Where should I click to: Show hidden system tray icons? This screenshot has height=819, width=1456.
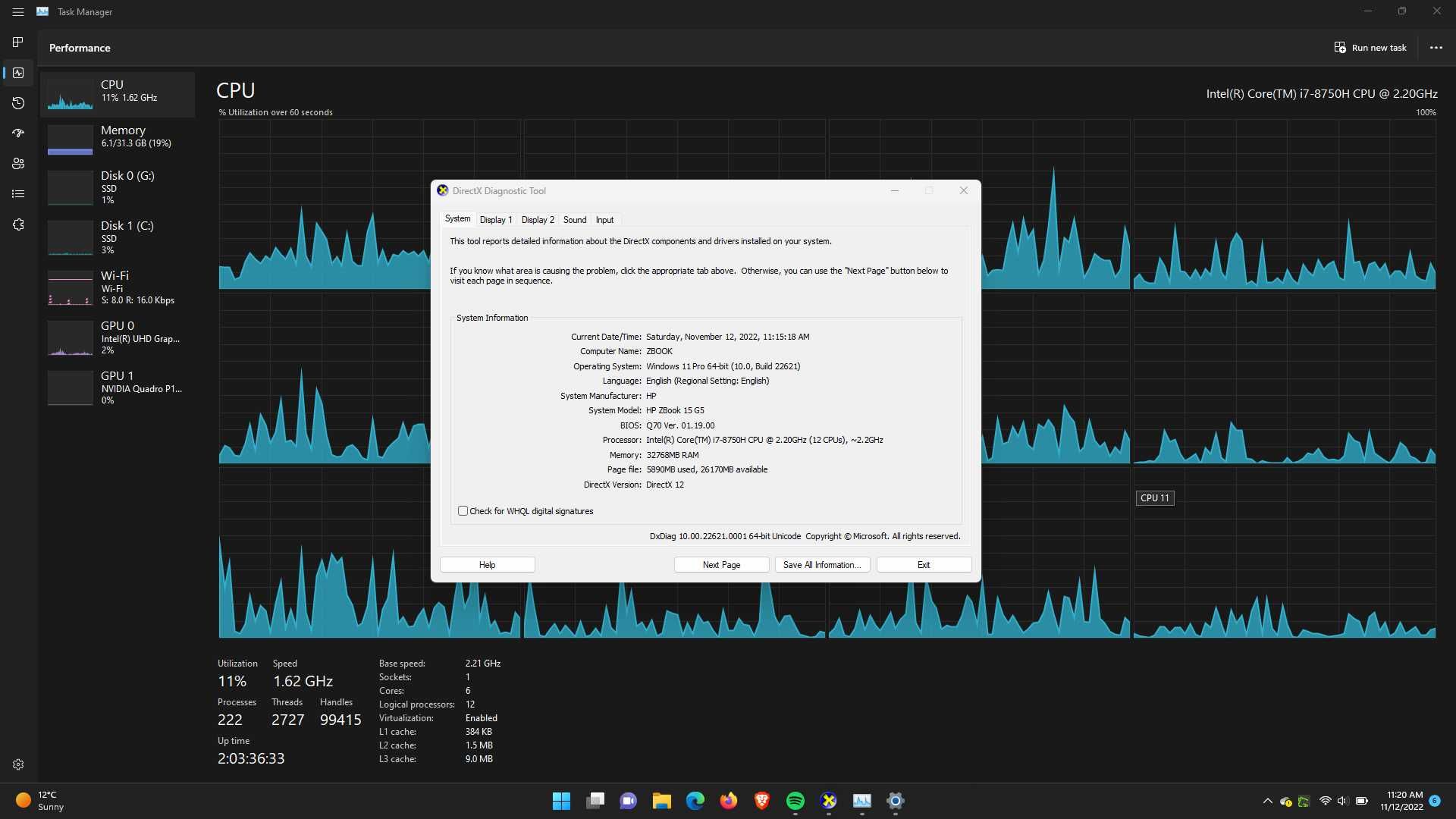[x=1267, y=801]
